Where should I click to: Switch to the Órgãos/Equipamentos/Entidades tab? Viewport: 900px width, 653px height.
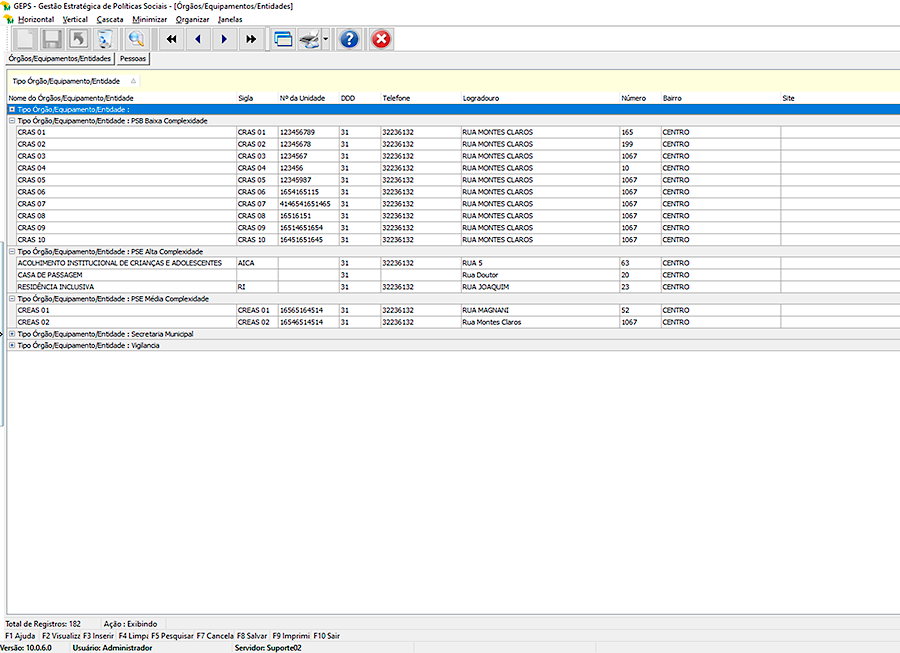(60, 59)
